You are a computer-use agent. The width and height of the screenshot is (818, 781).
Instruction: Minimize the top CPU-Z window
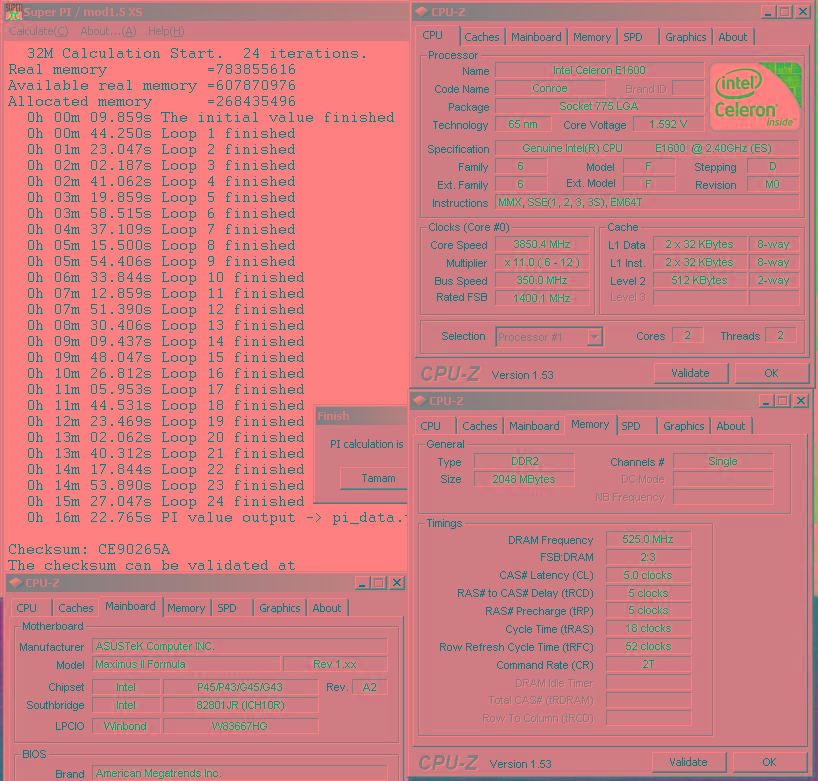click(767, 12)
